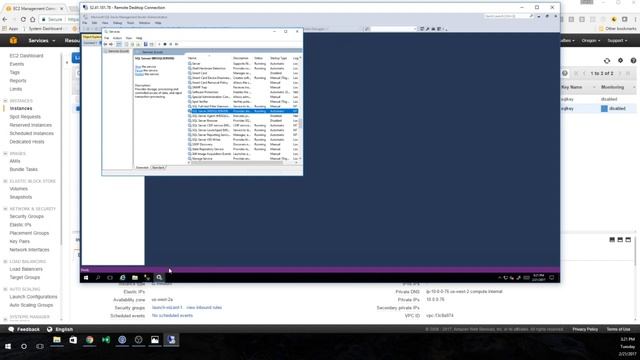
Task: Open Events in EC2 sidebar
Action: (17, 64)
